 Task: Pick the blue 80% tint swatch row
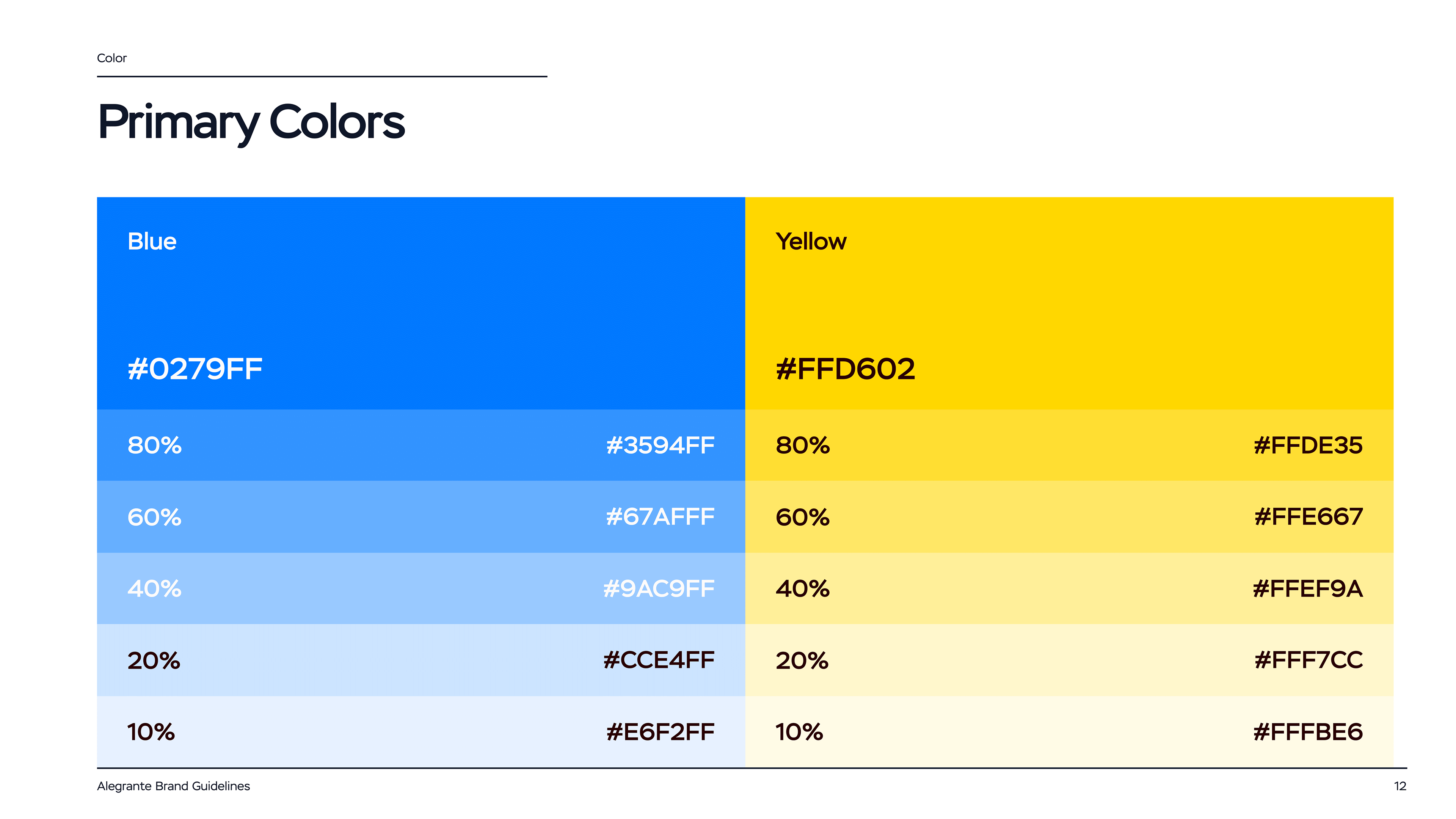click(x=420, y=446)
